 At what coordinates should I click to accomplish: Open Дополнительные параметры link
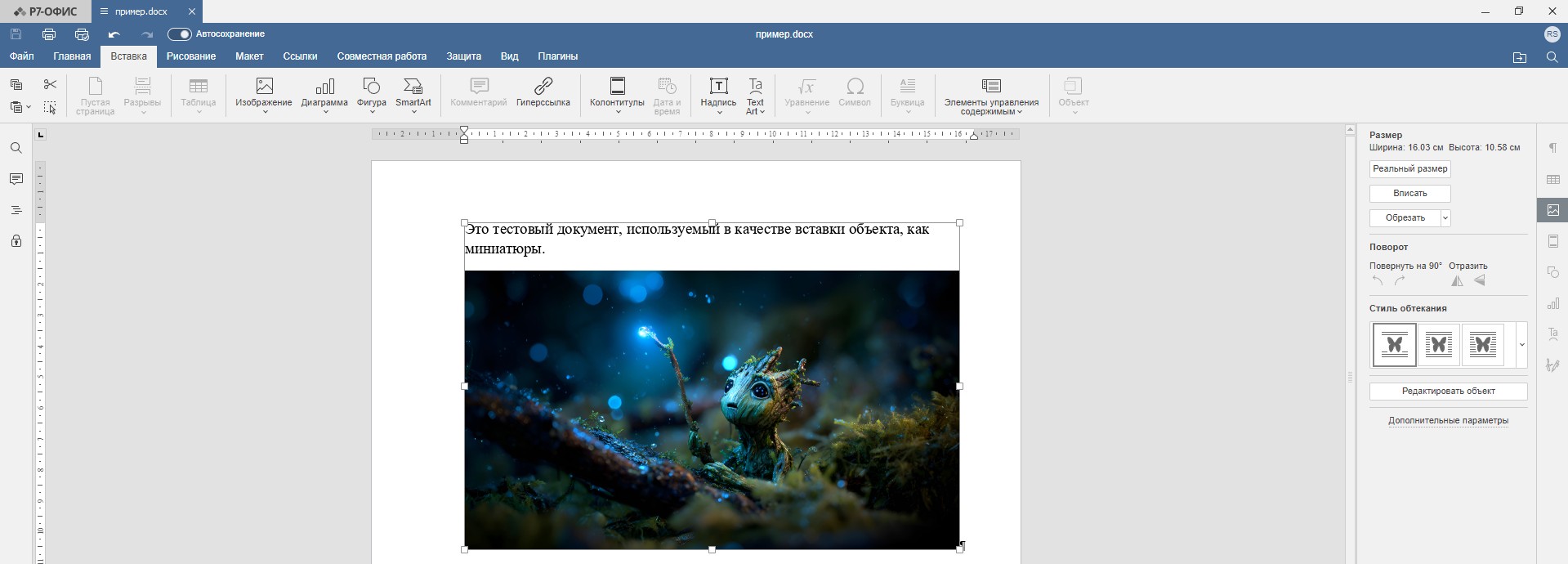pos(1448,421)
